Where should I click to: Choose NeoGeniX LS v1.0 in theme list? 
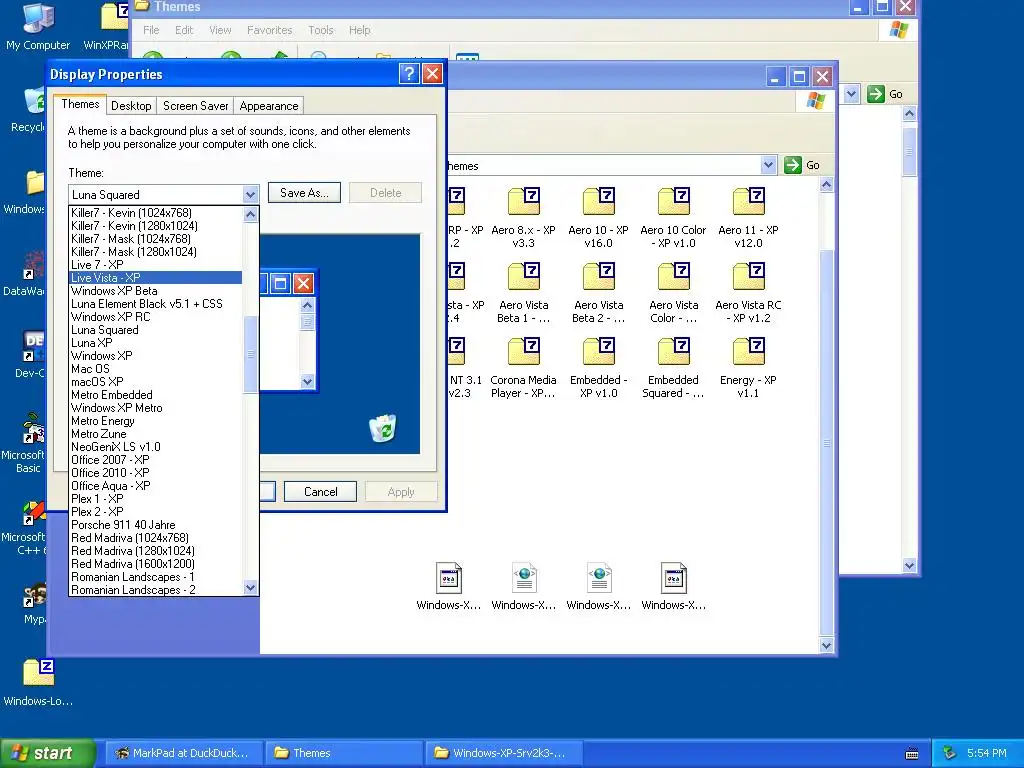pos(155,447)
